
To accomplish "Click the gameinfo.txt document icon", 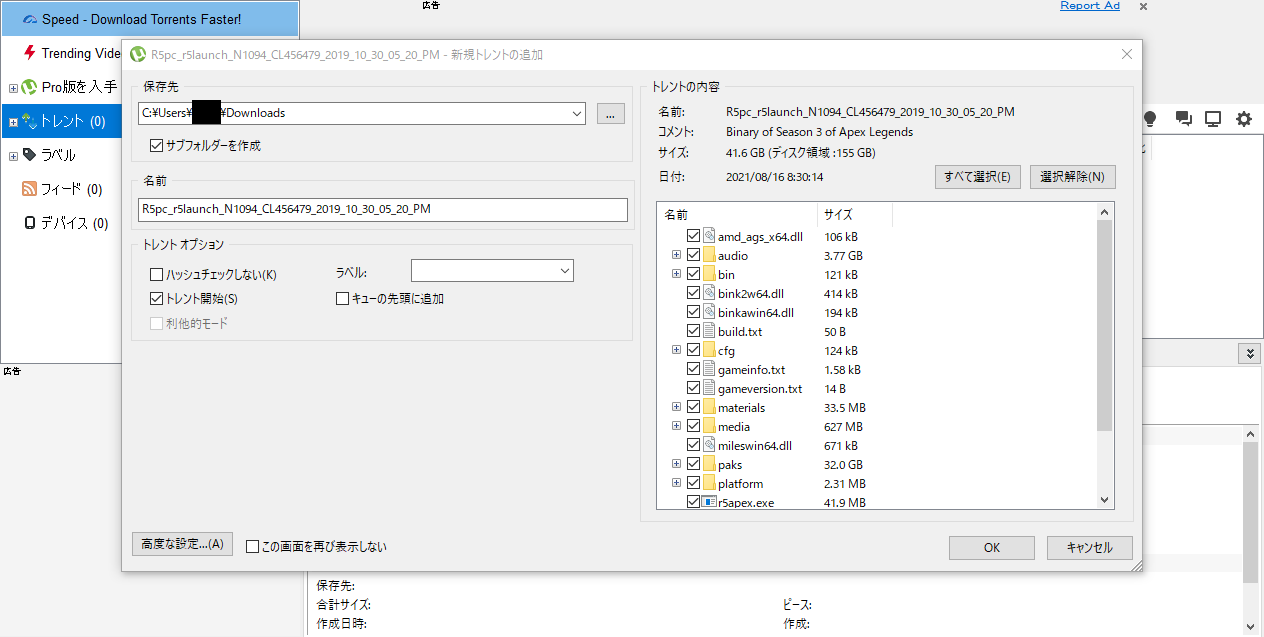I will [x=709, y=369].
